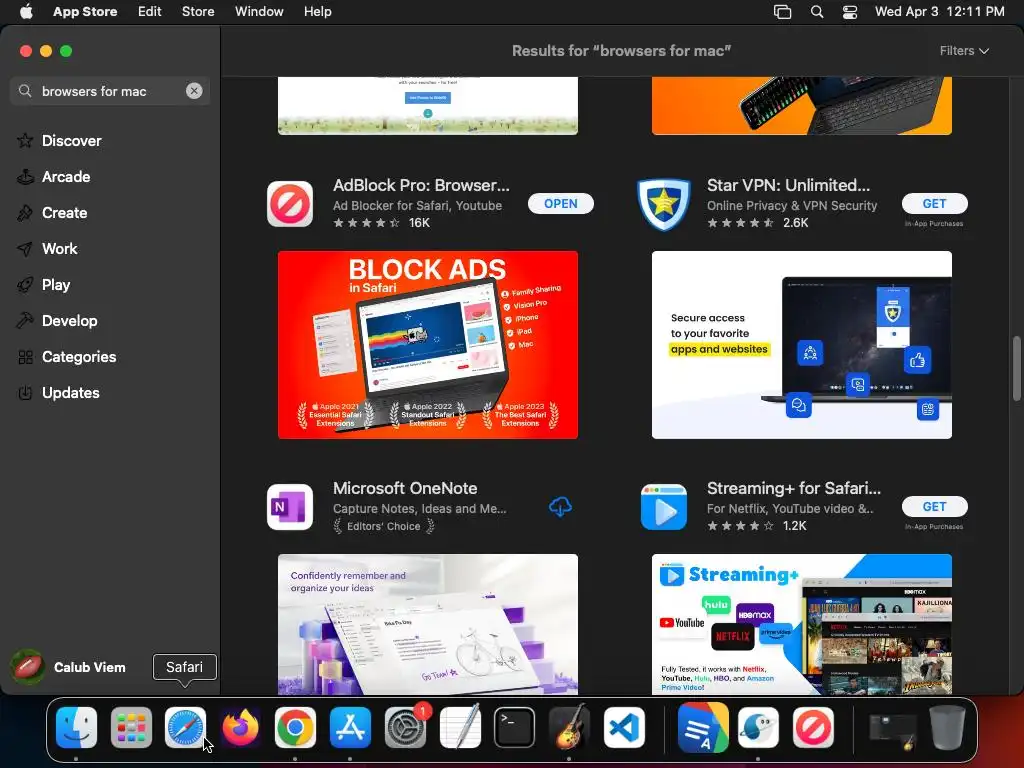Open Stage Manager icon in menu bar

[782, 11]
